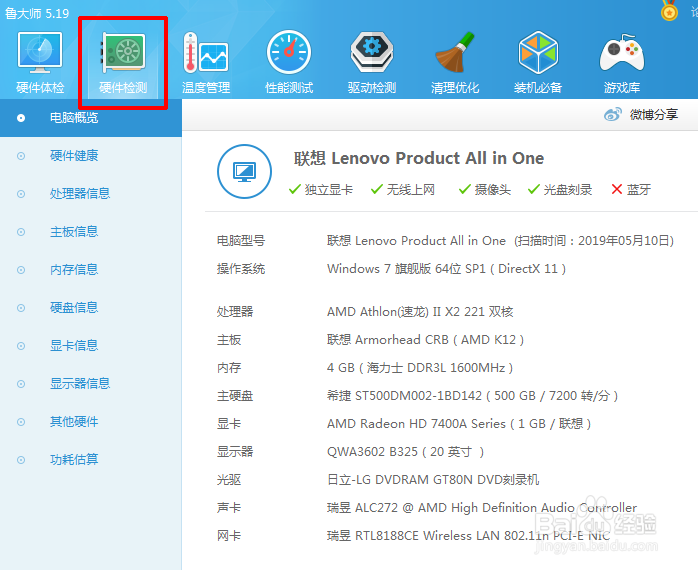Click the 无线上网 feature label
This screenshot has width=698, height=570.
pyautogui.click(x=410, y=190)
